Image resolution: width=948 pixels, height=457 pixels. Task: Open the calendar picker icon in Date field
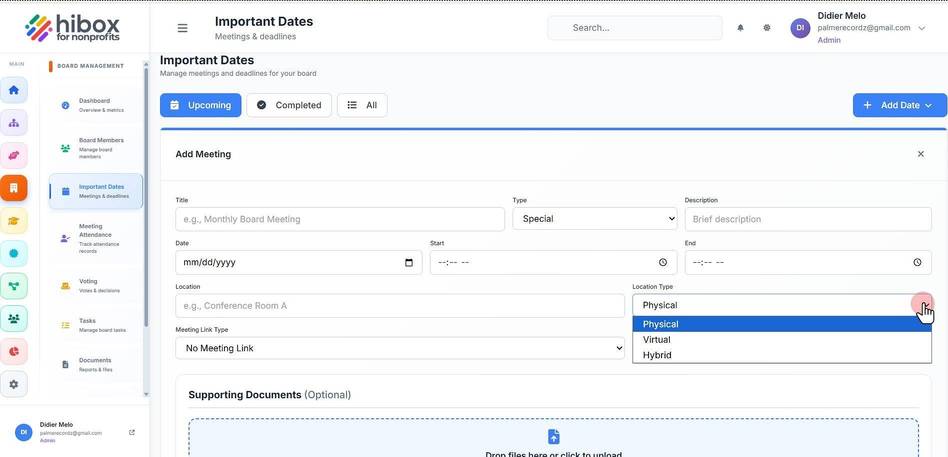pyautogui.click(x=409, y=262)
